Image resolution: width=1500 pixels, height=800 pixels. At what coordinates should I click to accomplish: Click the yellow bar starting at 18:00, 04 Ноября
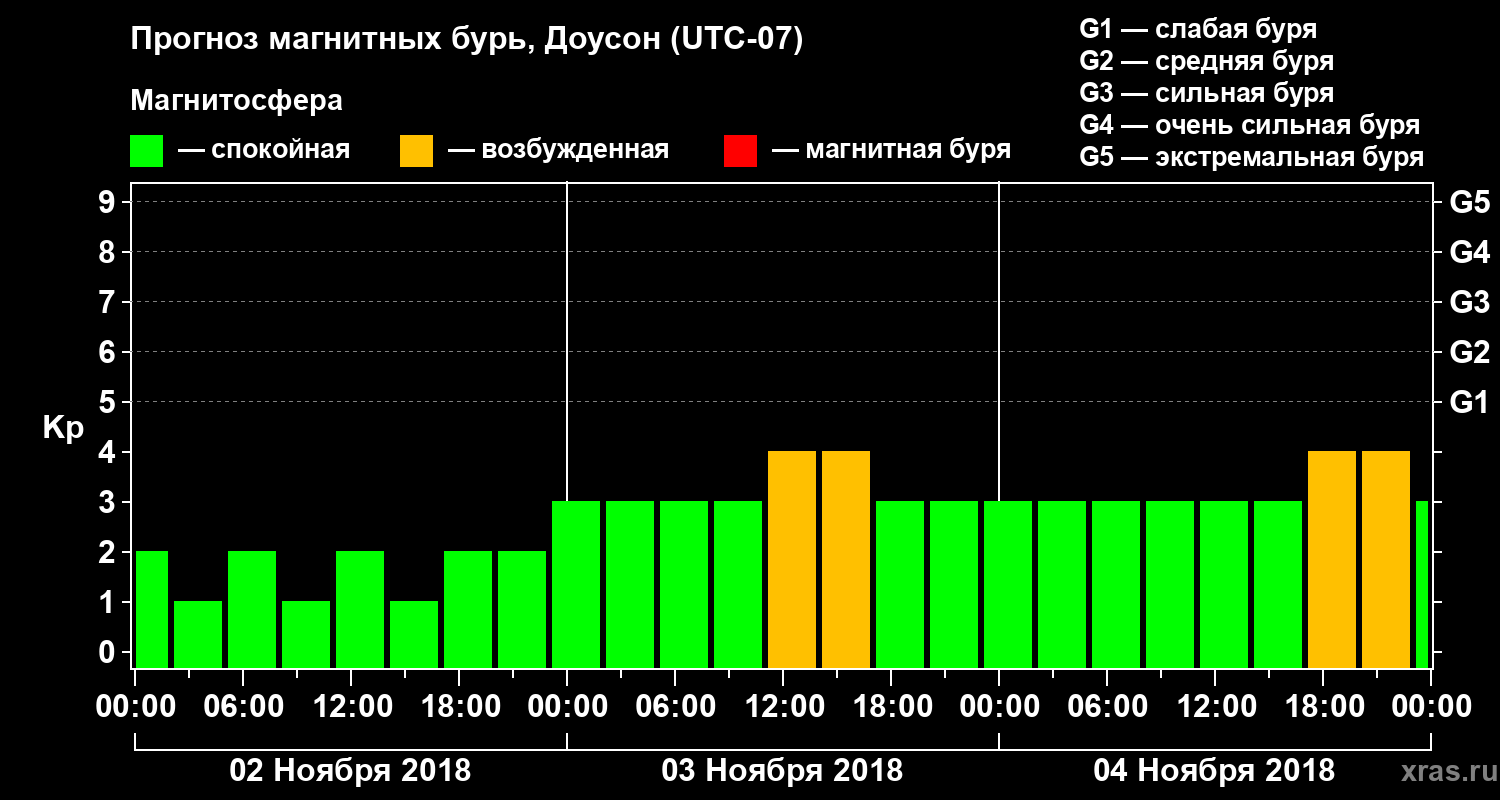pyautogui.click(x=1332, y=559)
